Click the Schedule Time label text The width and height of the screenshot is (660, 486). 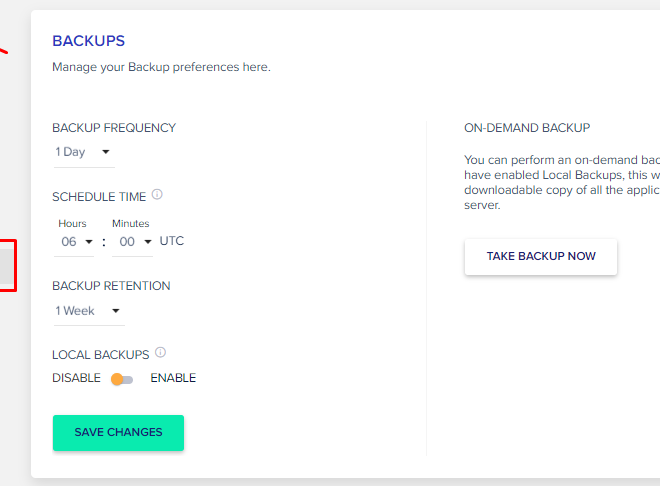click(x=99, y=197)
